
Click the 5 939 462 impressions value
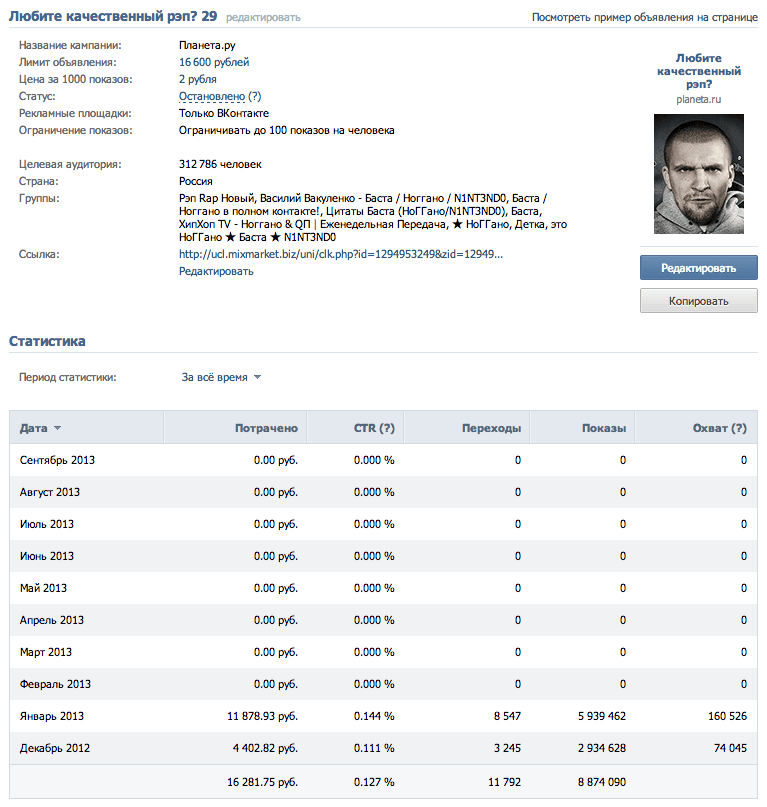pyautogui.click(x=602, y=716)
